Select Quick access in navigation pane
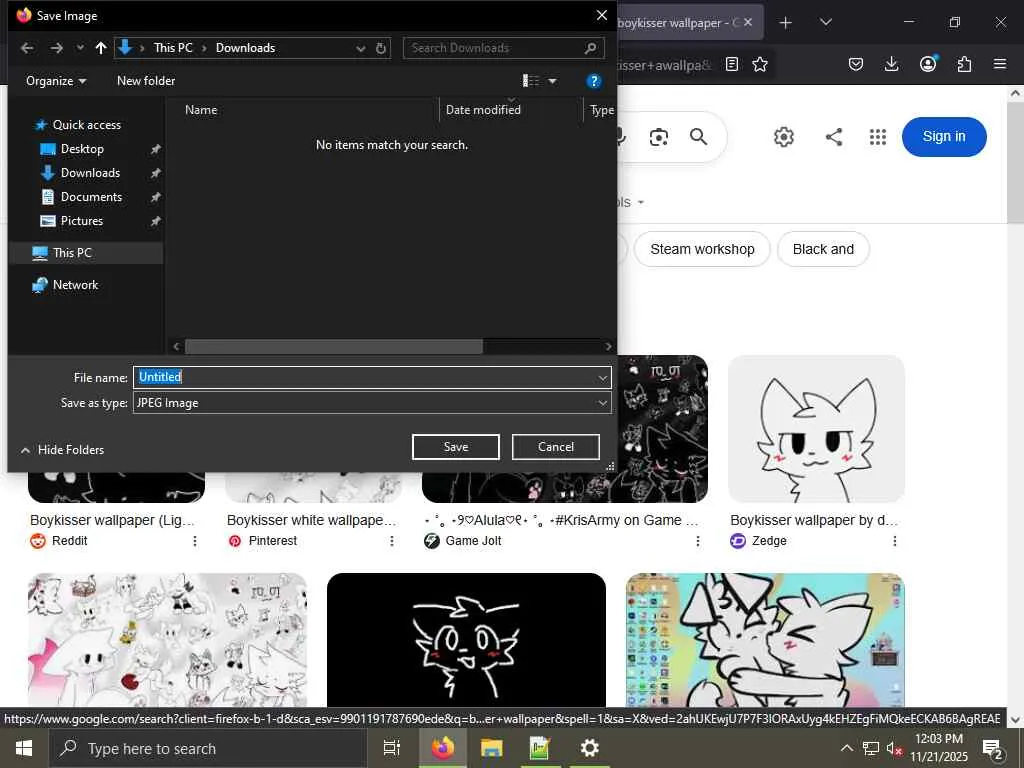Screen dimensions: 1024x768 tap(78, 125)
